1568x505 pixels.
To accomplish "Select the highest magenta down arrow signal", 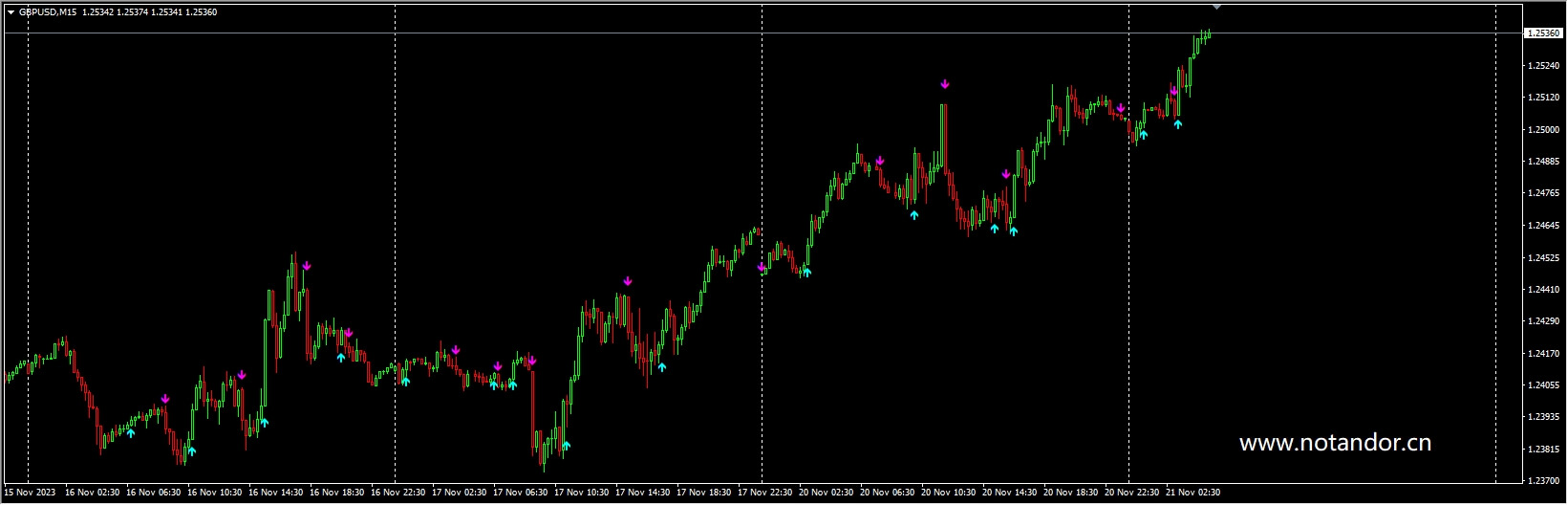I will point(944,84).
